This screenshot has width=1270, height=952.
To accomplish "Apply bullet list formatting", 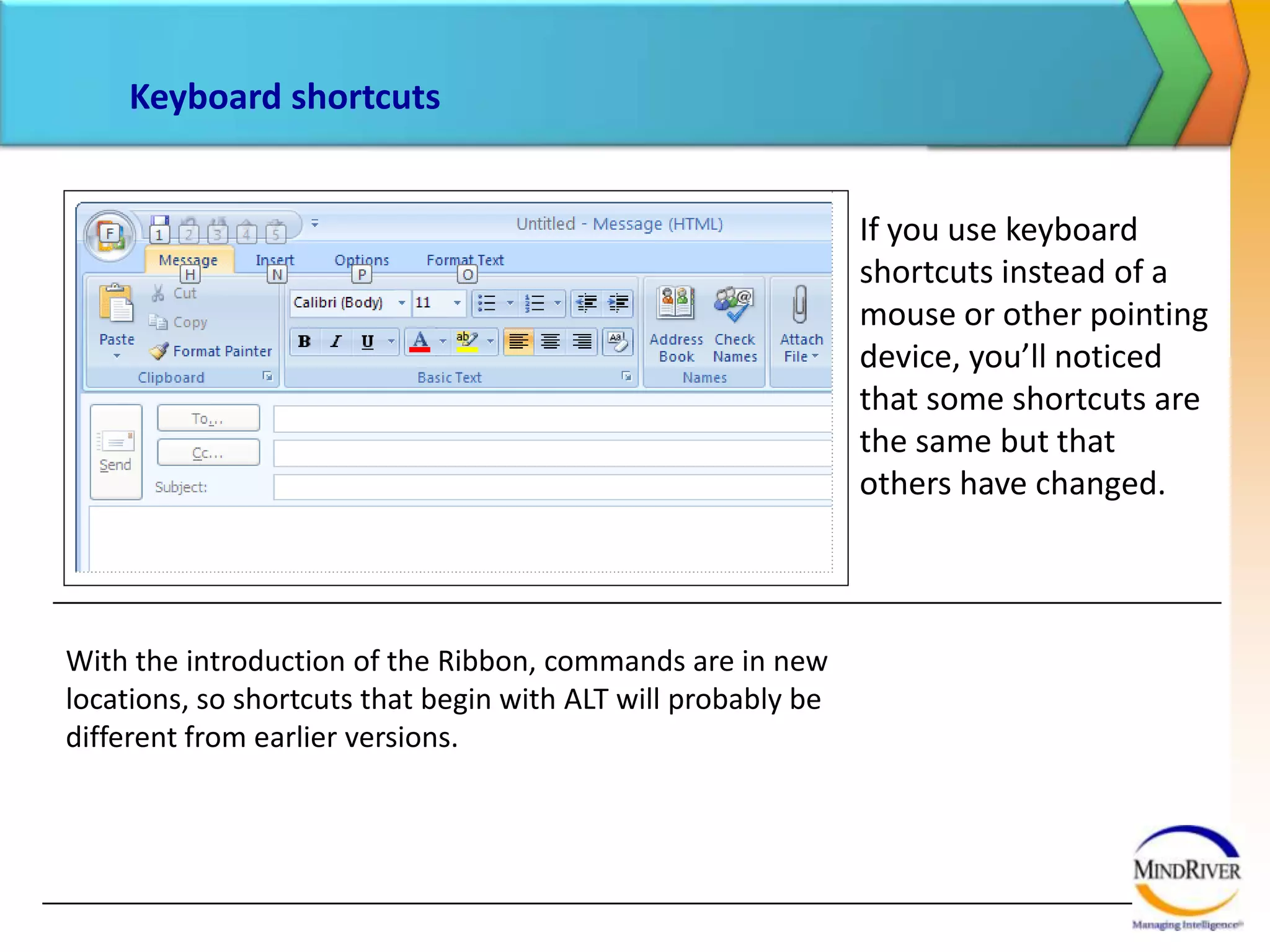I will tap(487, 303).
